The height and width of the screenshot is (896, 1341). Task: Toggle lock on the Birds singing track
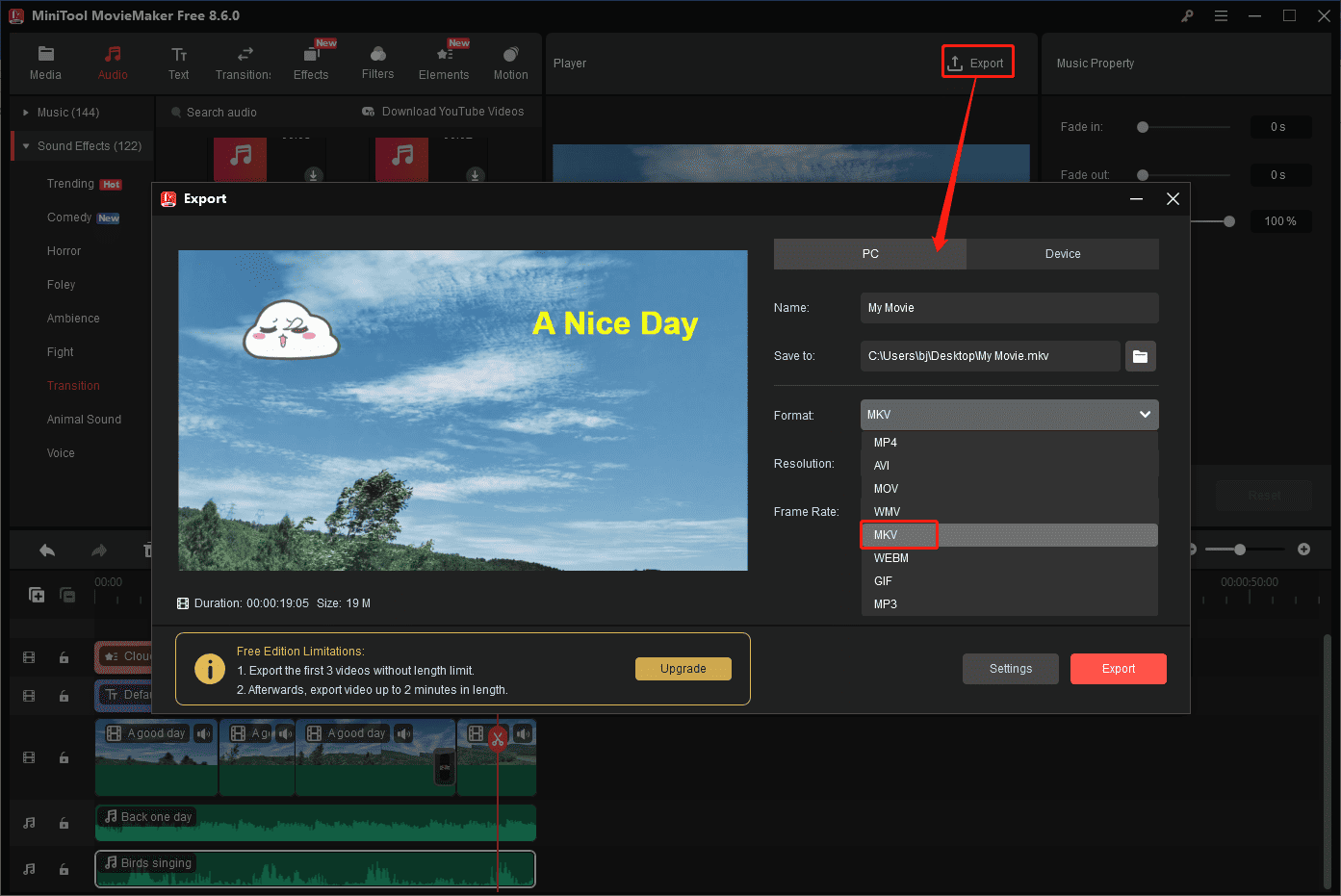click(x=64, y=869)
